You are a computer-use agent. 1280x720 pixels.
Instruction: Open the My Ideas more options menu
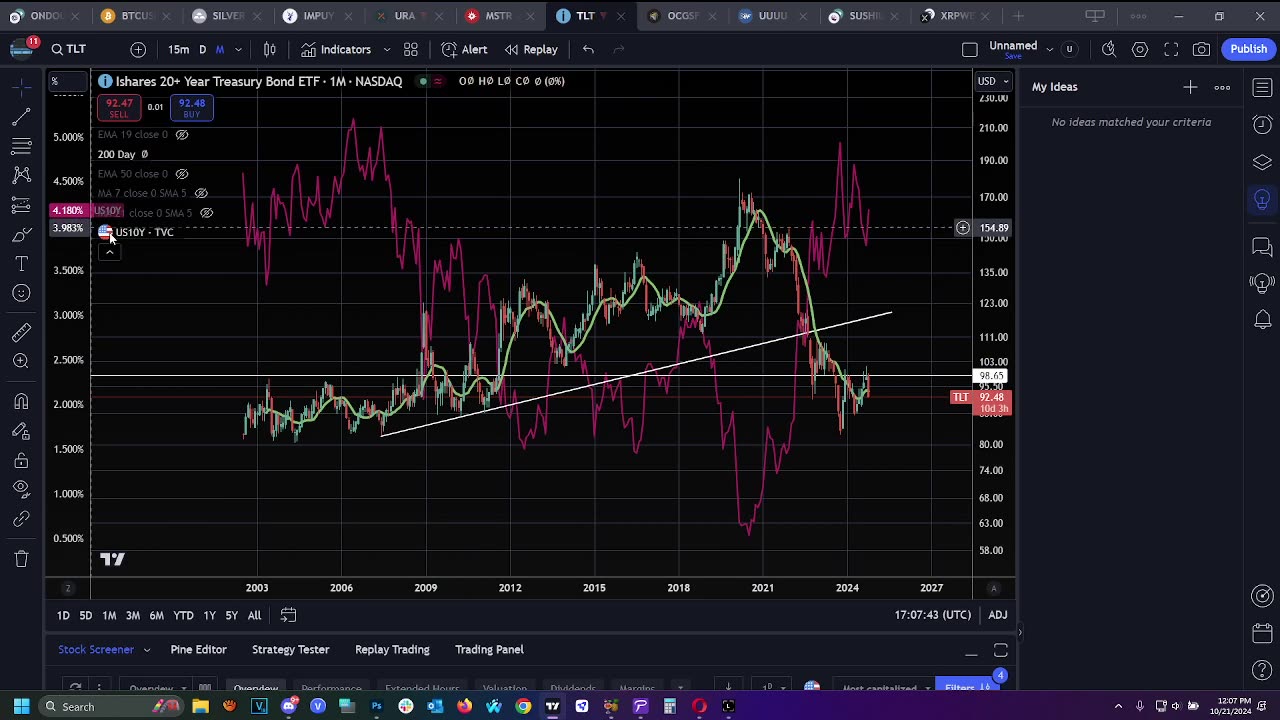pos(1222,87)
